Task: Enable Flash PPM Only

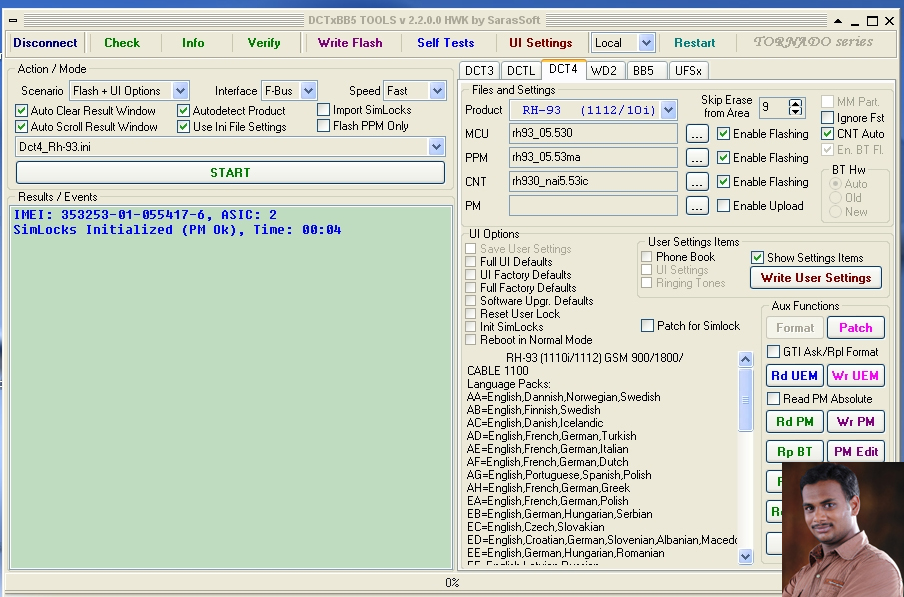Action: point(323,126)
